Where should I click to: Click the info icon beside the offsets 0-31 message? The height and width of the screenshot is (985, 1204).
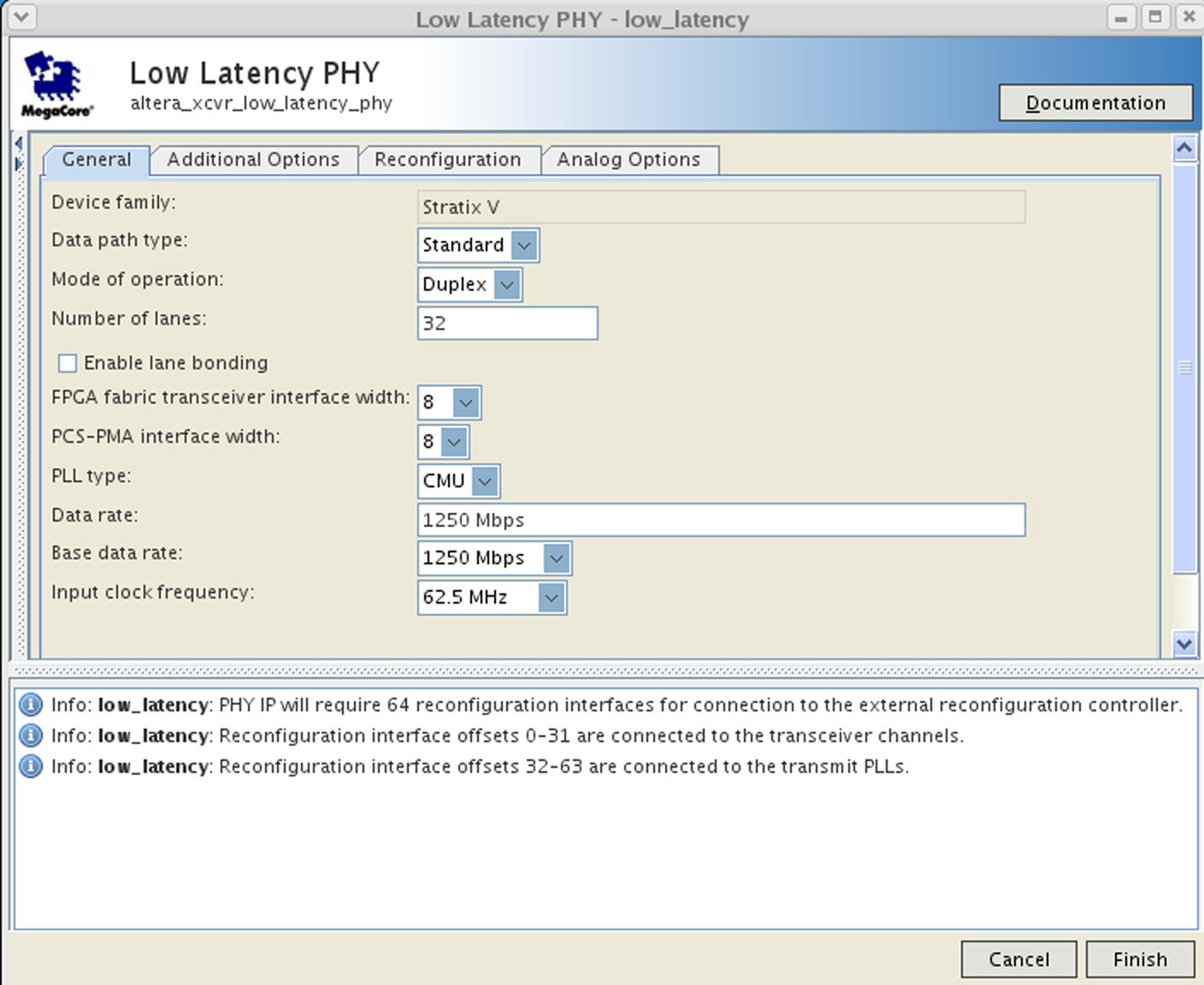coord(30,735)
